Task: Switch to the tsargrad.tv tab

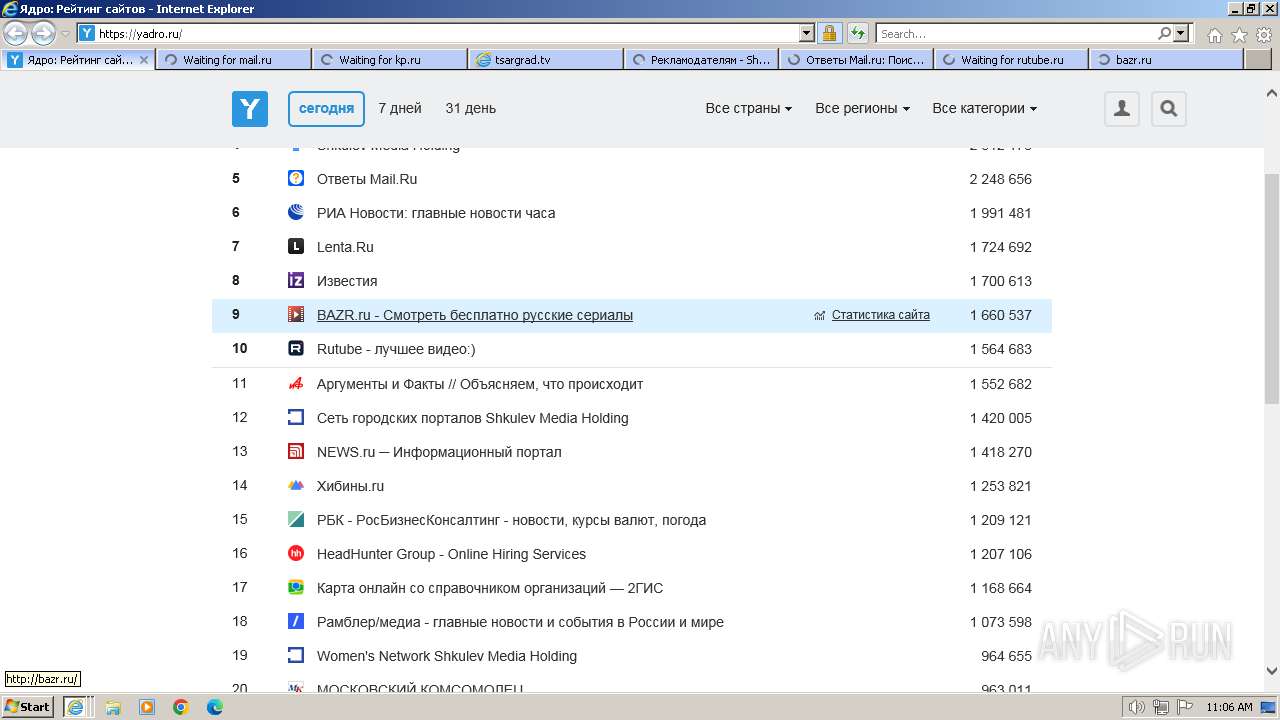Action: pos(545,60)
